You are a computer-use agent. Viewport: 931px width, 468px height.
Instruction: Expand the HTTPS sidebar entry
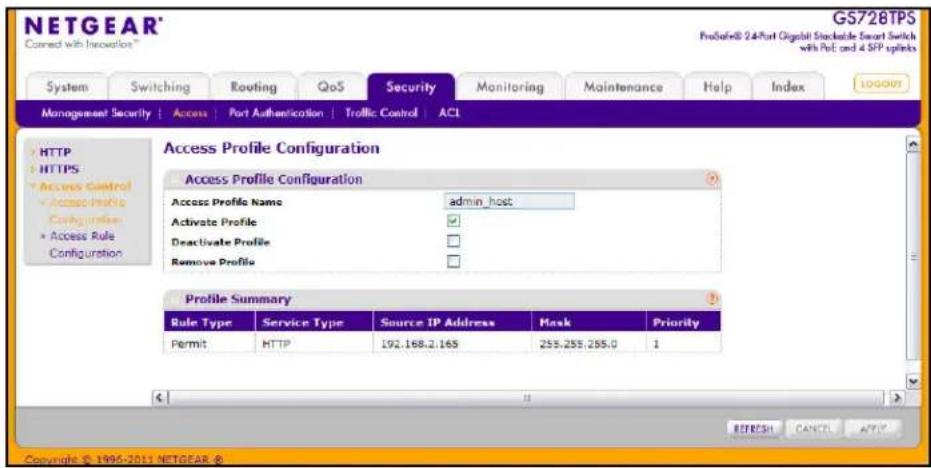click(x=58, y=169)
